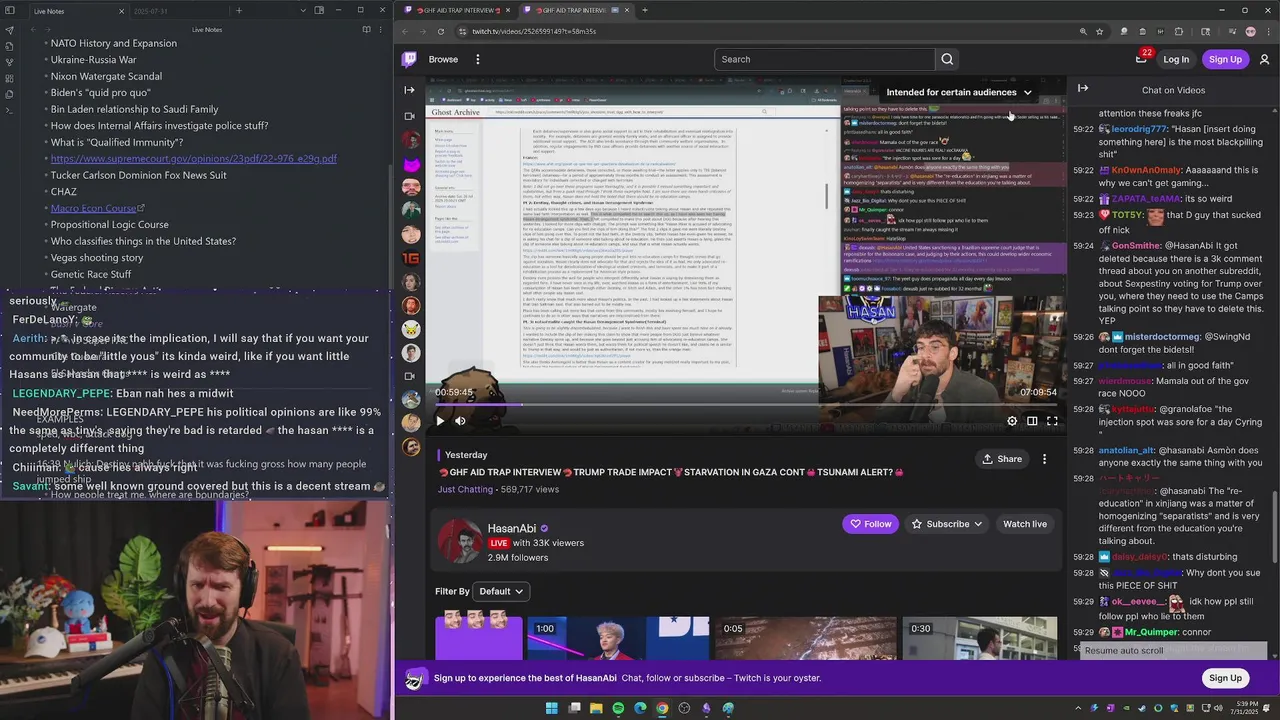Image resolution: width=1280 pixels, height=720 pixels.
Task: Click the header Sign Up button
Action: pos(1225,59)
